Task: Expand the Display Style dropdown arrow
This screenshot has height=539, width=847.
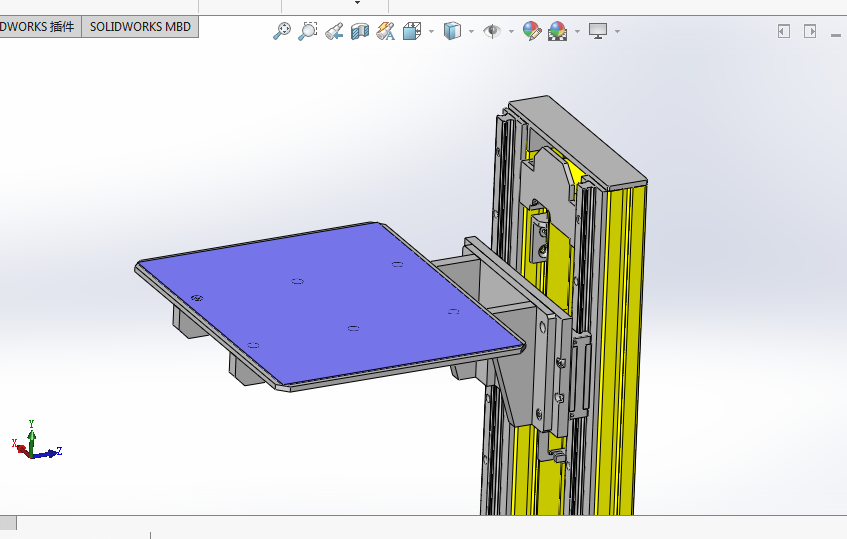Action: click(471, 31)
